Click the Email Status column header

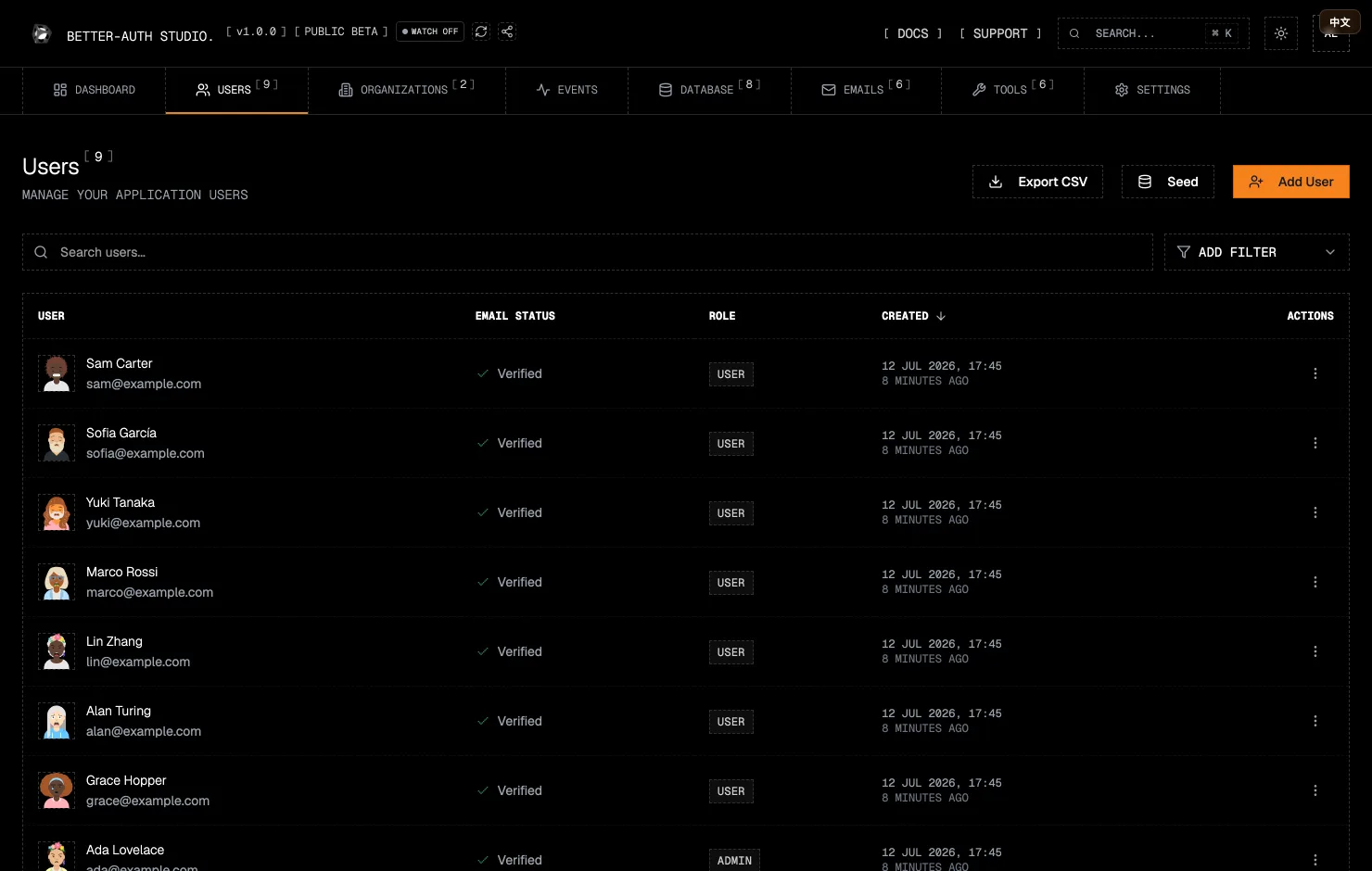515,316
